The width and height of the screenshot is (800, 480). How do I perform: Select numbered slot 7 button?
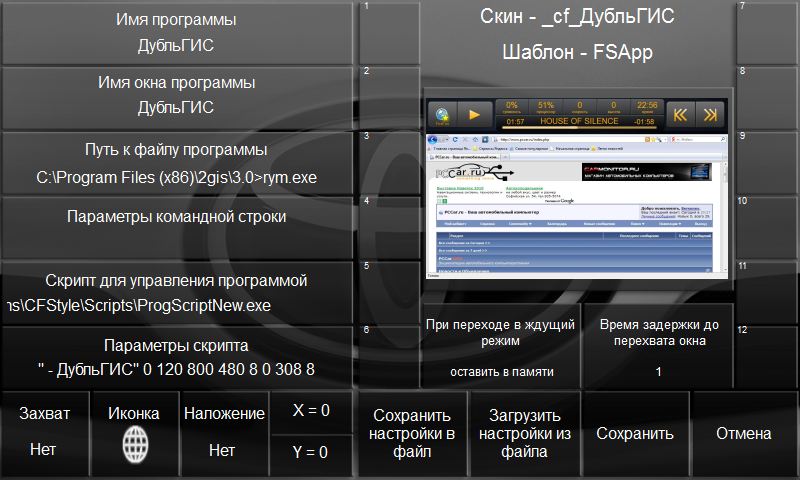click(767, 32)
